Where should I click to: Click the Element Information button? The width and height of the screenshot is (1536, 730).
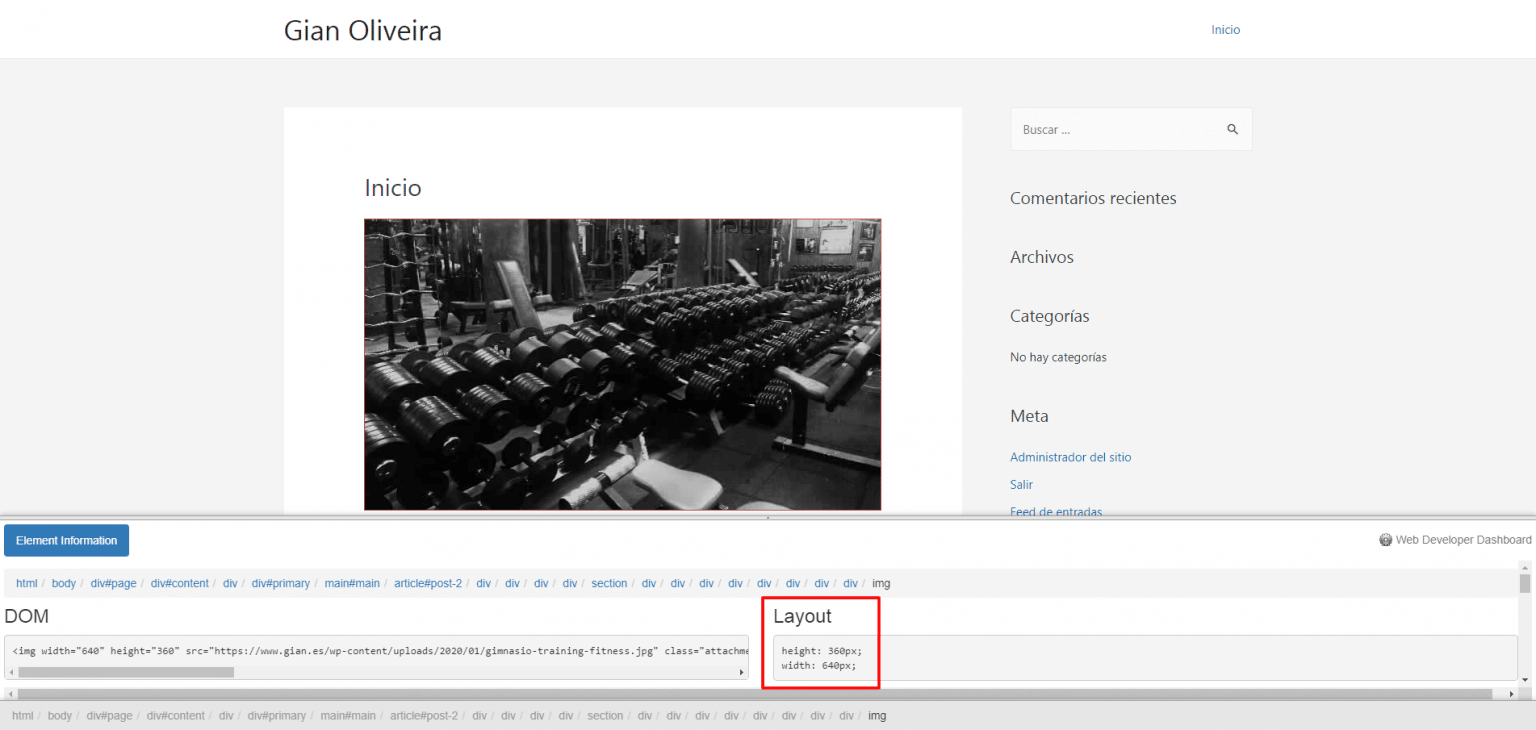point(66,540)
